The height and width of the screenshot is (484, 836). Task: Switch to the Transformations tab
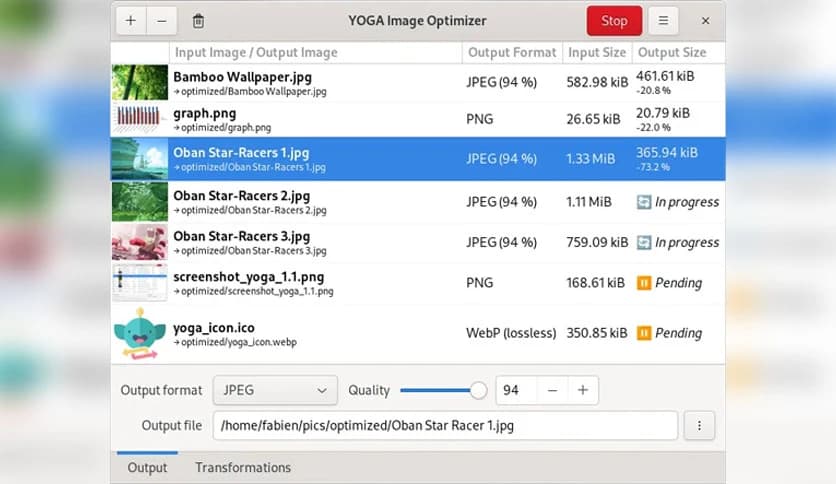[243, 467]
